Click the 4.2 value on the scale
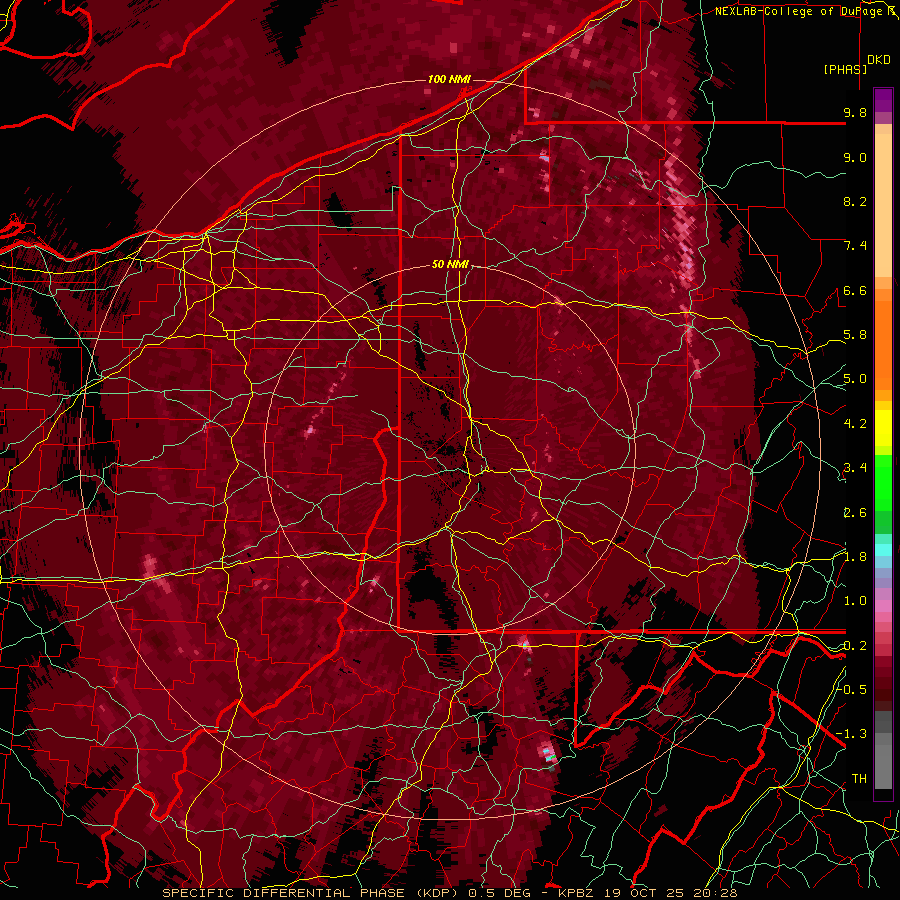900x900 pixels. click(x=855, y=424)
